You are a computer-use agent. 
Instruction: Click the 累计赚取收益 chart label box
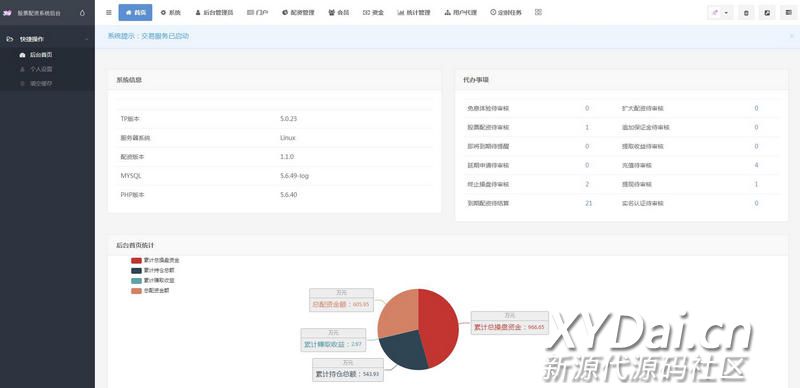click(333, 340)
